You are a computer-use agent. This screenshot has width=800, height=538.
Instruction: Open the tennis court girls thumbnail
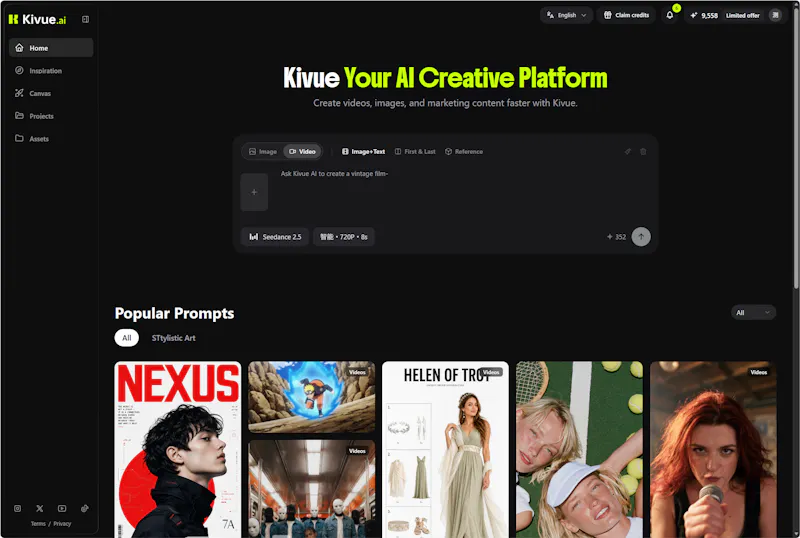click(x=579, y=449)
